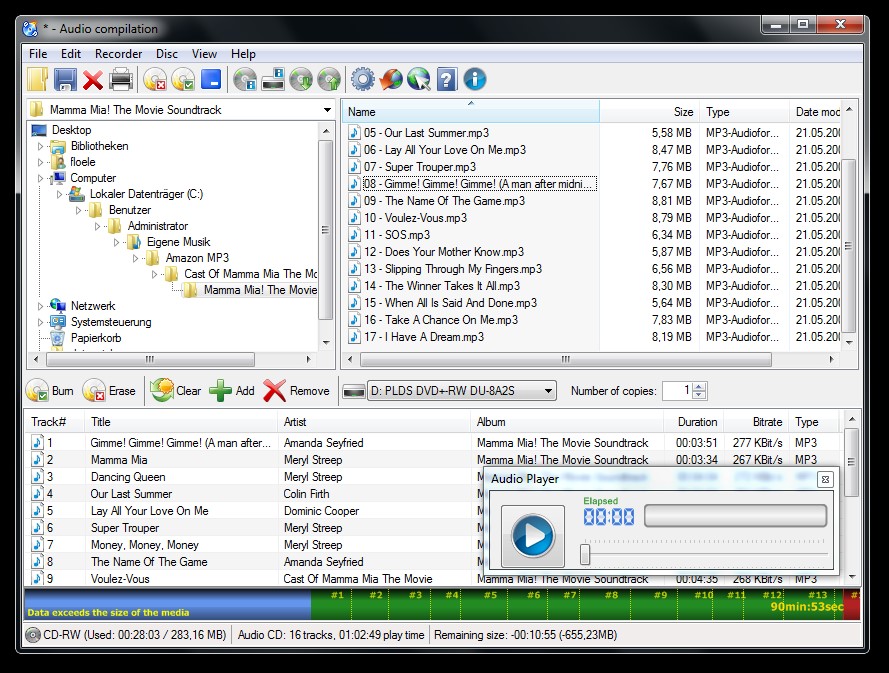Image resolution: width=889 pixels, height=673 pixels.
Task: Toggle the Eigene Musik node expander
Action: pos(116,242)
